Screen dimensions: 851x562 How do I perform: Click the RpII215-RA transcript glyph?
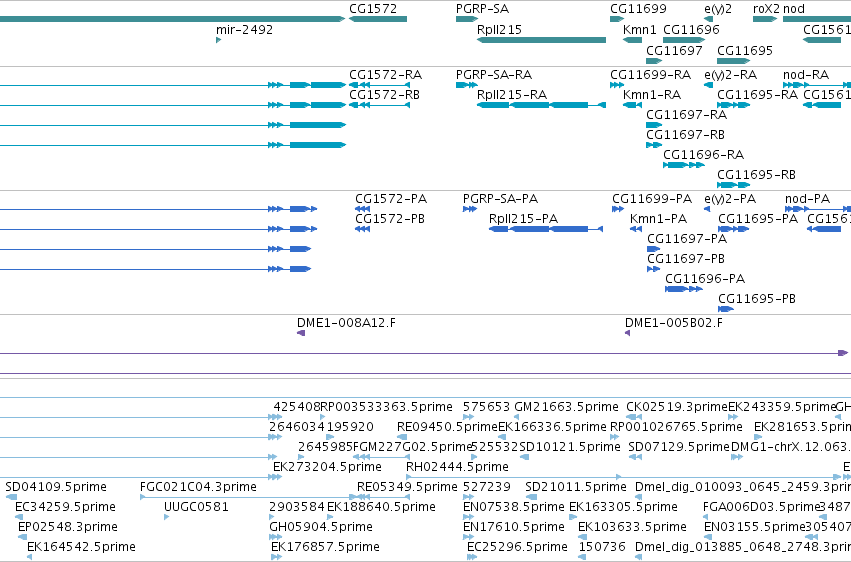(541, 105)
